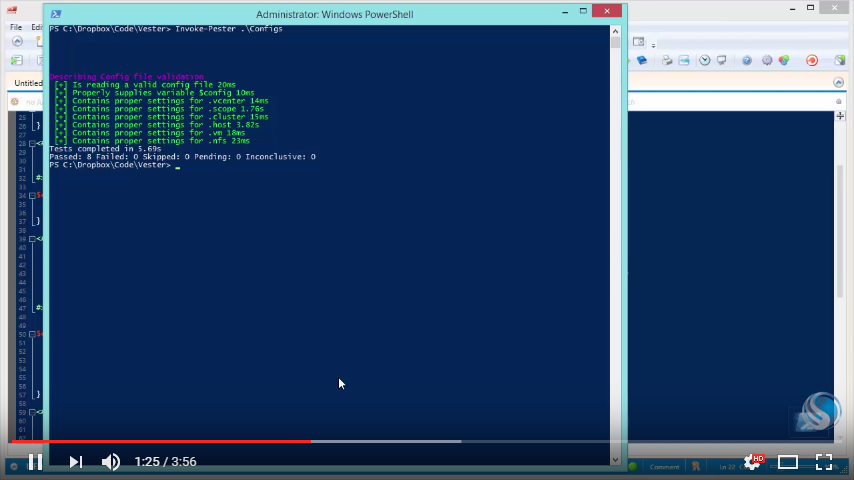854x480 pixels.
Task: Click the green status dot in status bar
Action: [x=632, y=466]
